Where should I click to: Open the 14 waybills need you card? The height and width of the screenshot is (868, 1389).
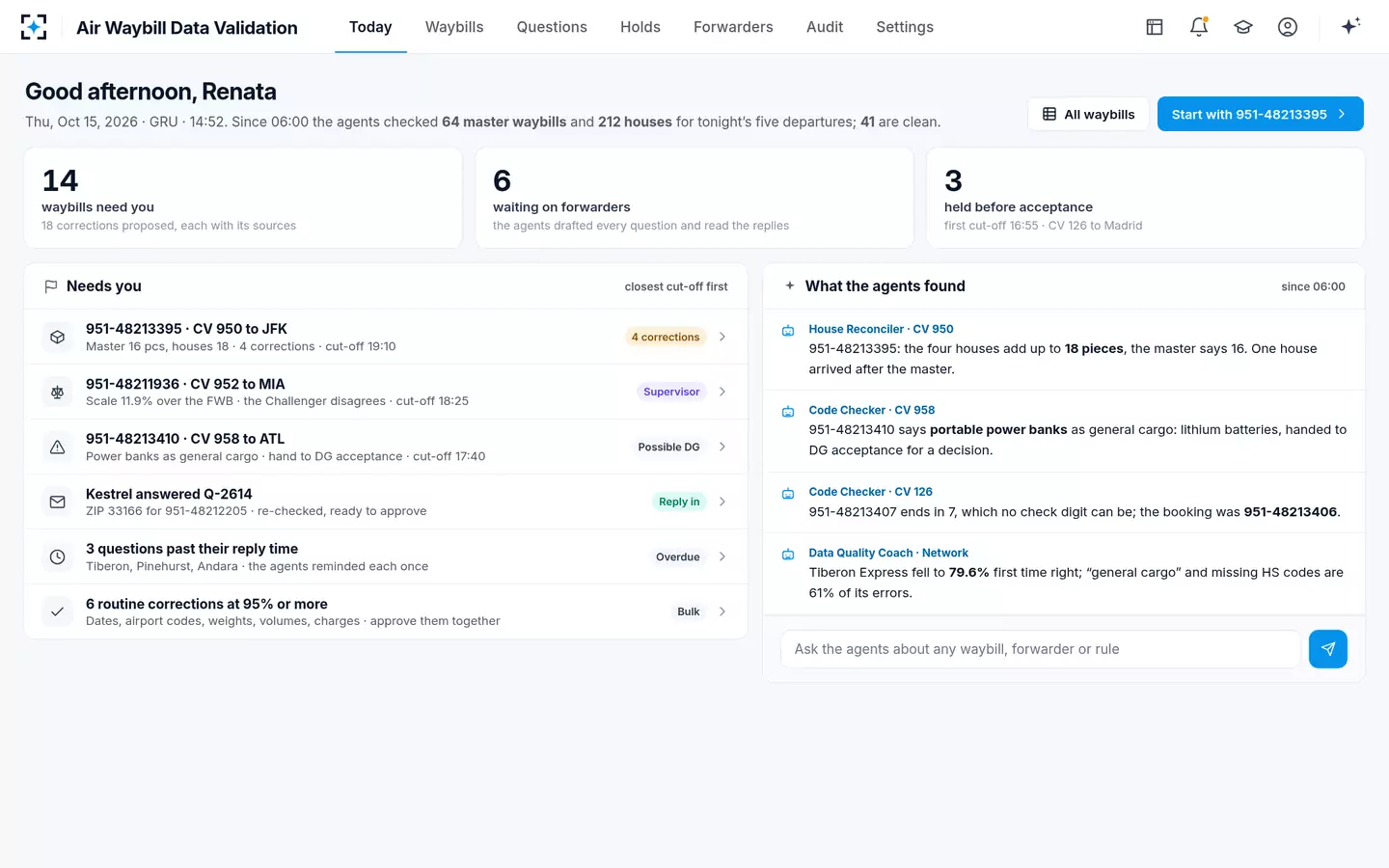(x=243, y=198)
